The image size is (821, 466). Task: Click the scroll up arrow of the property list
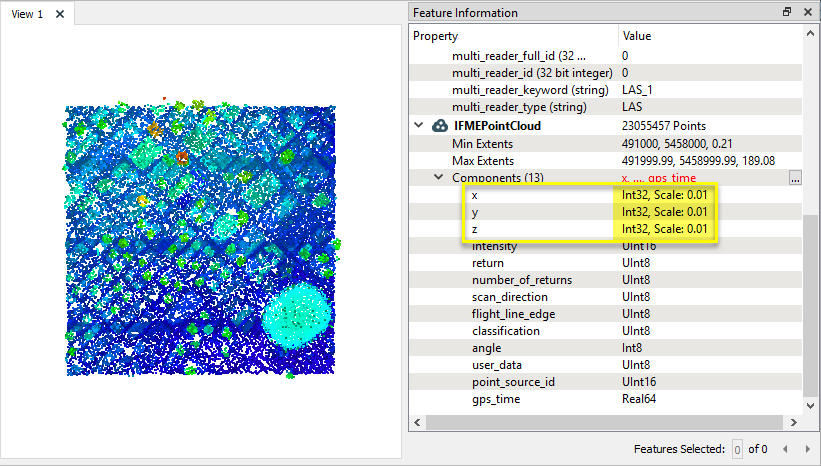tap(810, 34)
